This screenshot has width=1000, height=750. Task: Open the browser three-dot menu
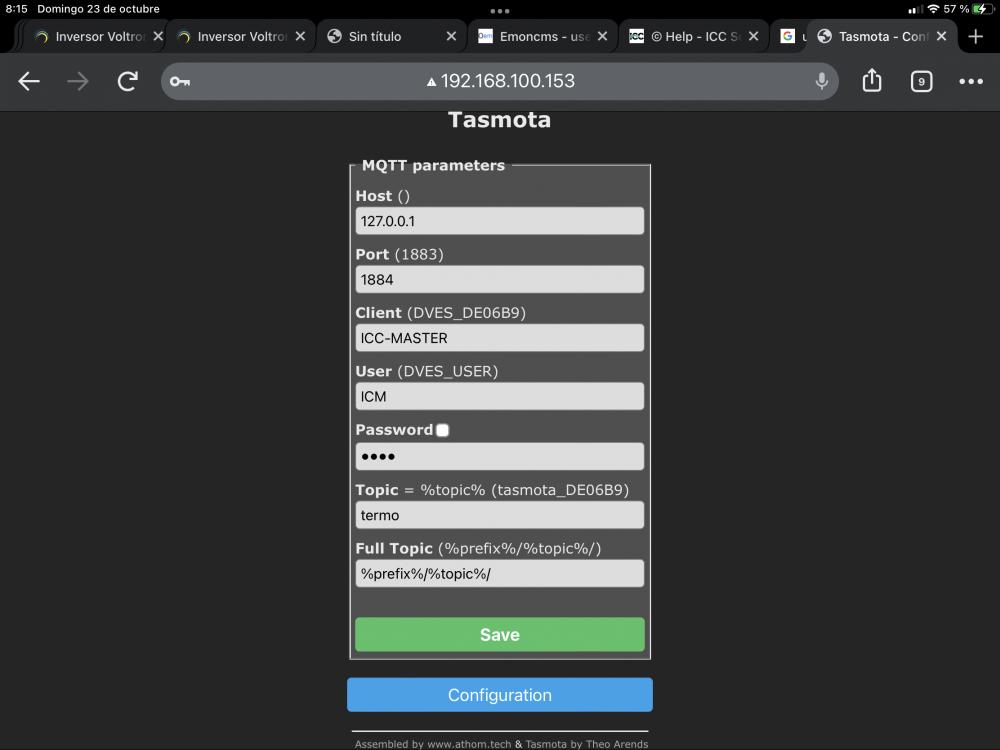tap(971, 81)
